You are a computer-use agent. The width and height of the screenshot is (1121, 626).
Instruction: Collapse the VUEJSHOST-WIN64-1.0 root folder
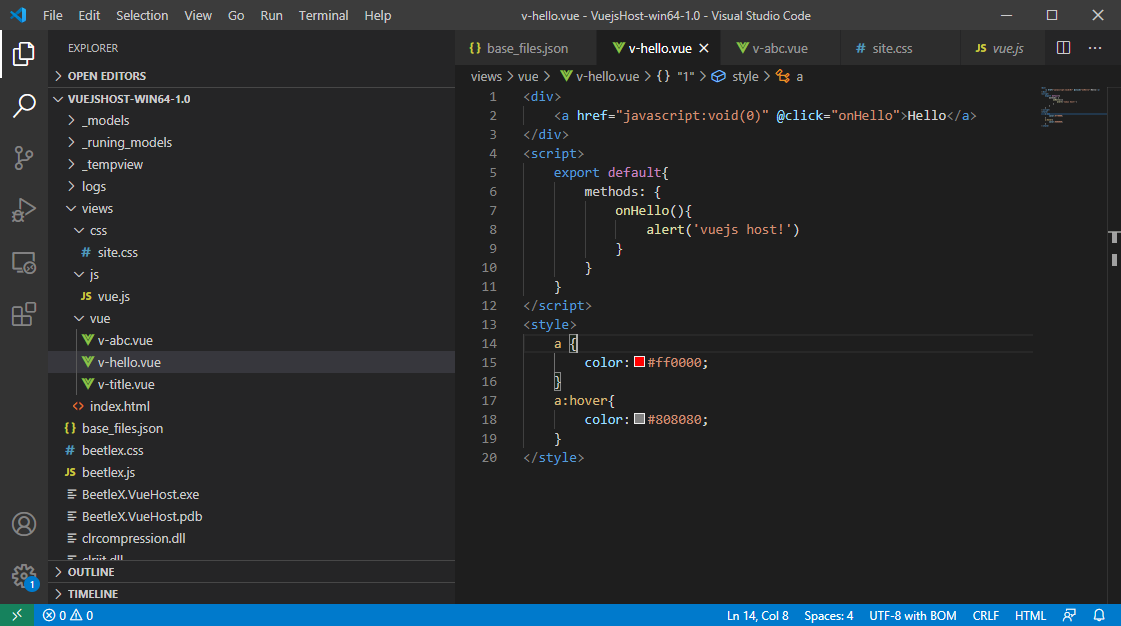pyautogui.click(x=251, y=99)
